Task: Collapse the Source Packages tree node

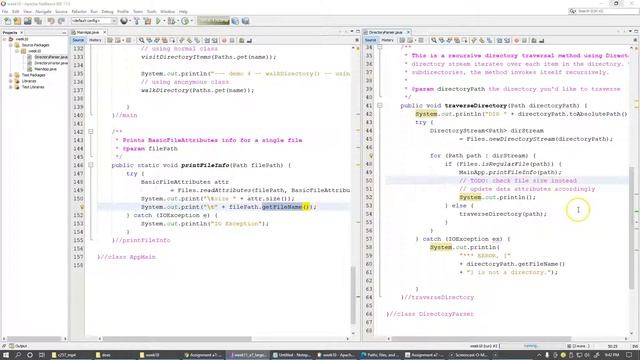Action: pyautogui.click(x=11, y=45)
